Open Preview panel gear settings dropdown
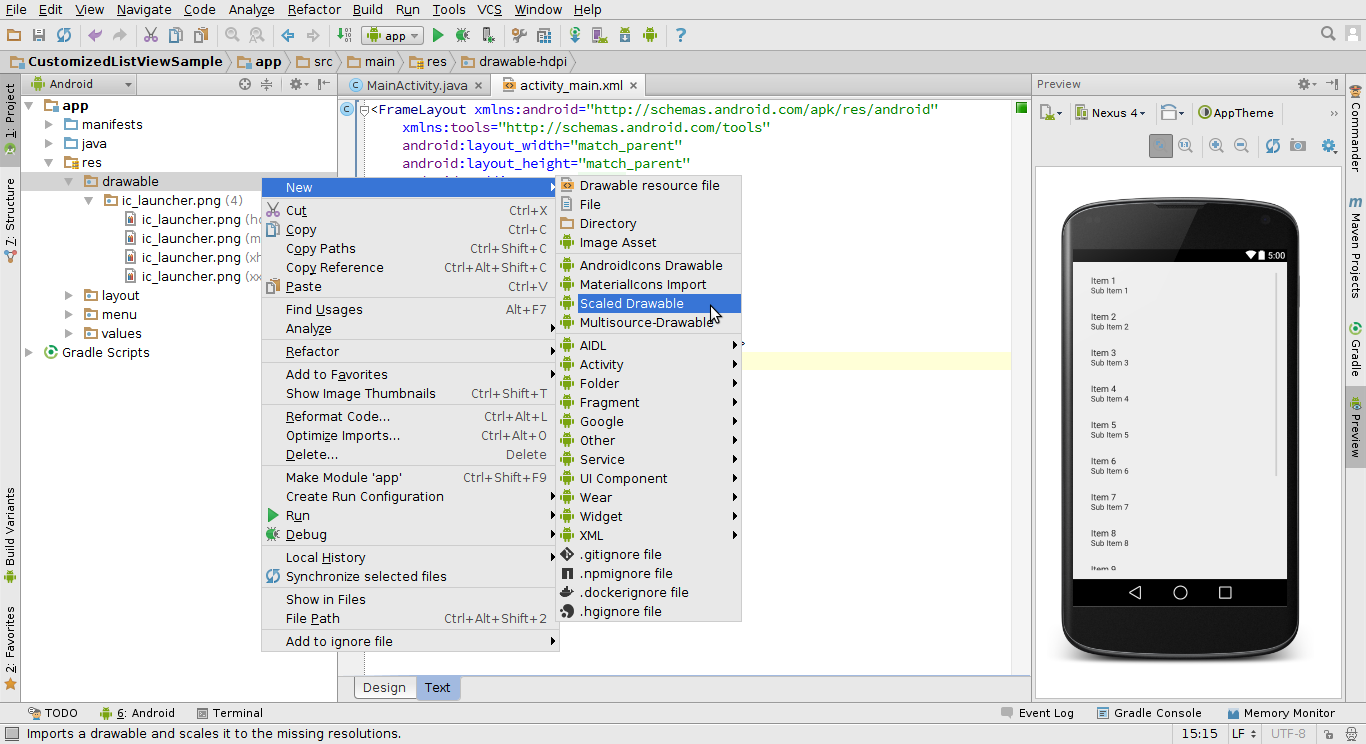The width and height of the screenshot is (1366, 744). (1306, 84)
